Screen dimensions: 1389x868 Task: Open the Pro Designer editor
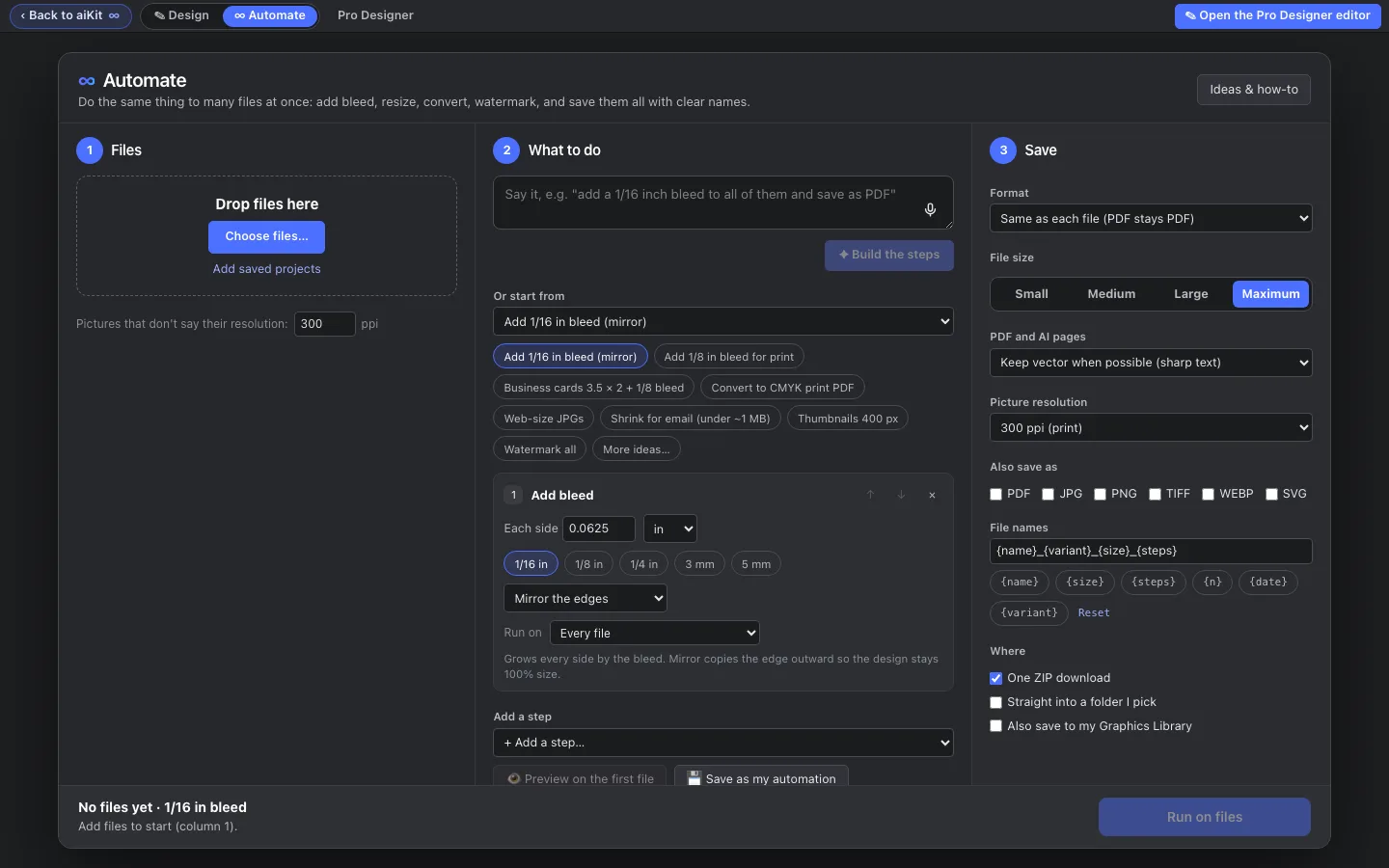[1277, 15]
